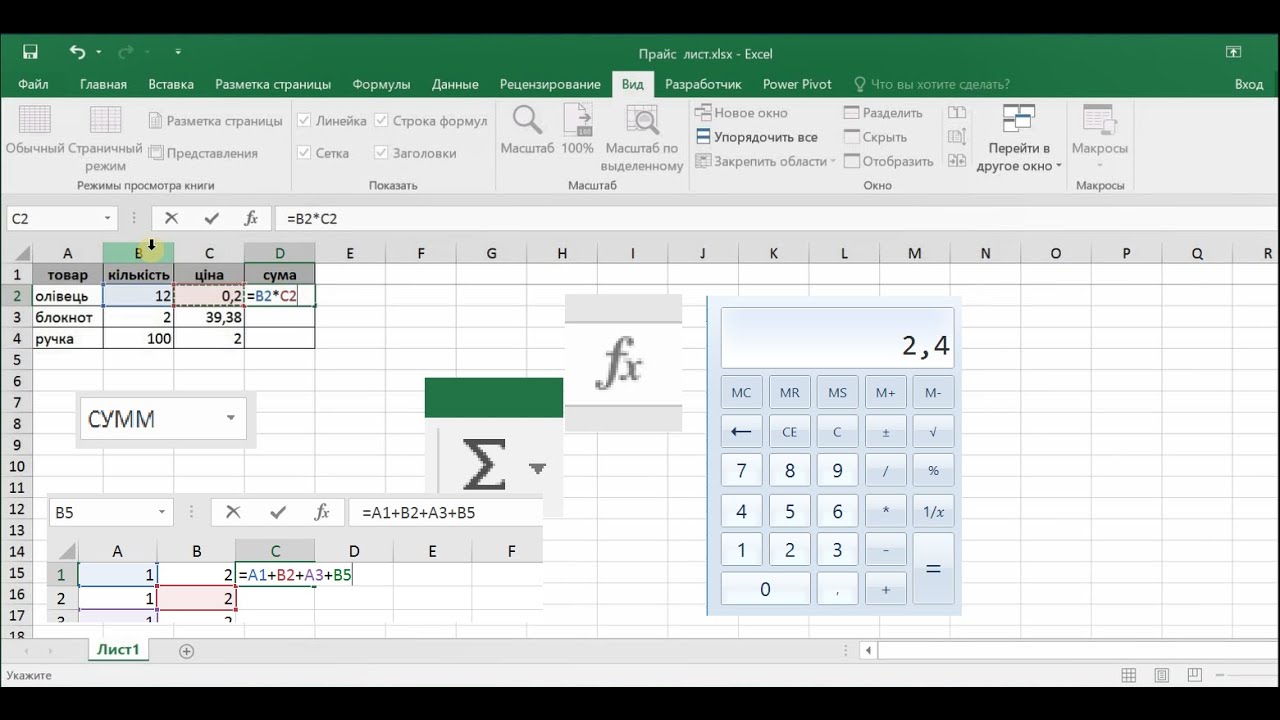
Task: Open Представления custom views
Action: pyautogui.click(x=204, y=153)
